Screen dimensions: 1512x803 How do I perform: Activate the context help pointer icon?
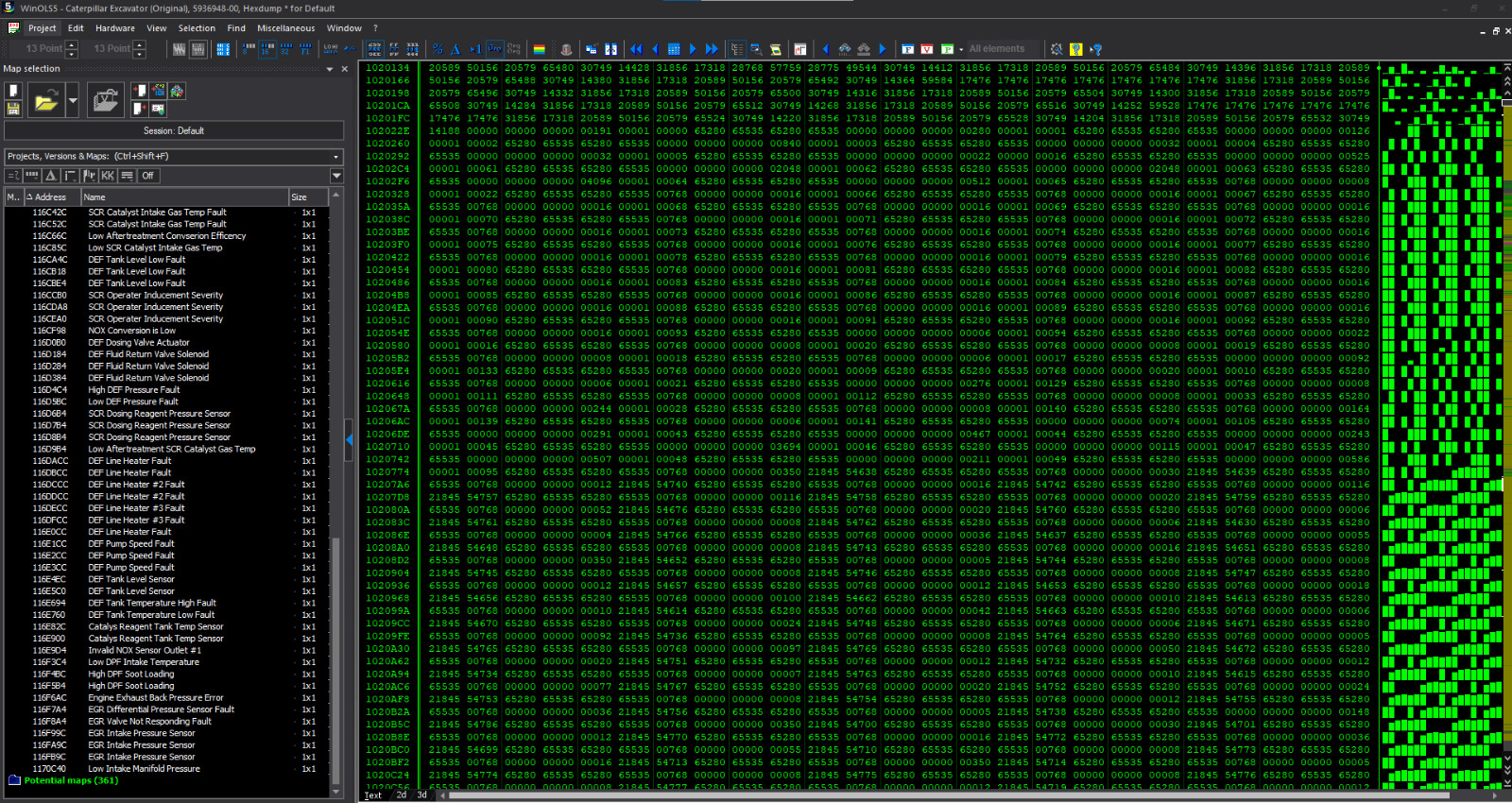(x=1096, y=49)
